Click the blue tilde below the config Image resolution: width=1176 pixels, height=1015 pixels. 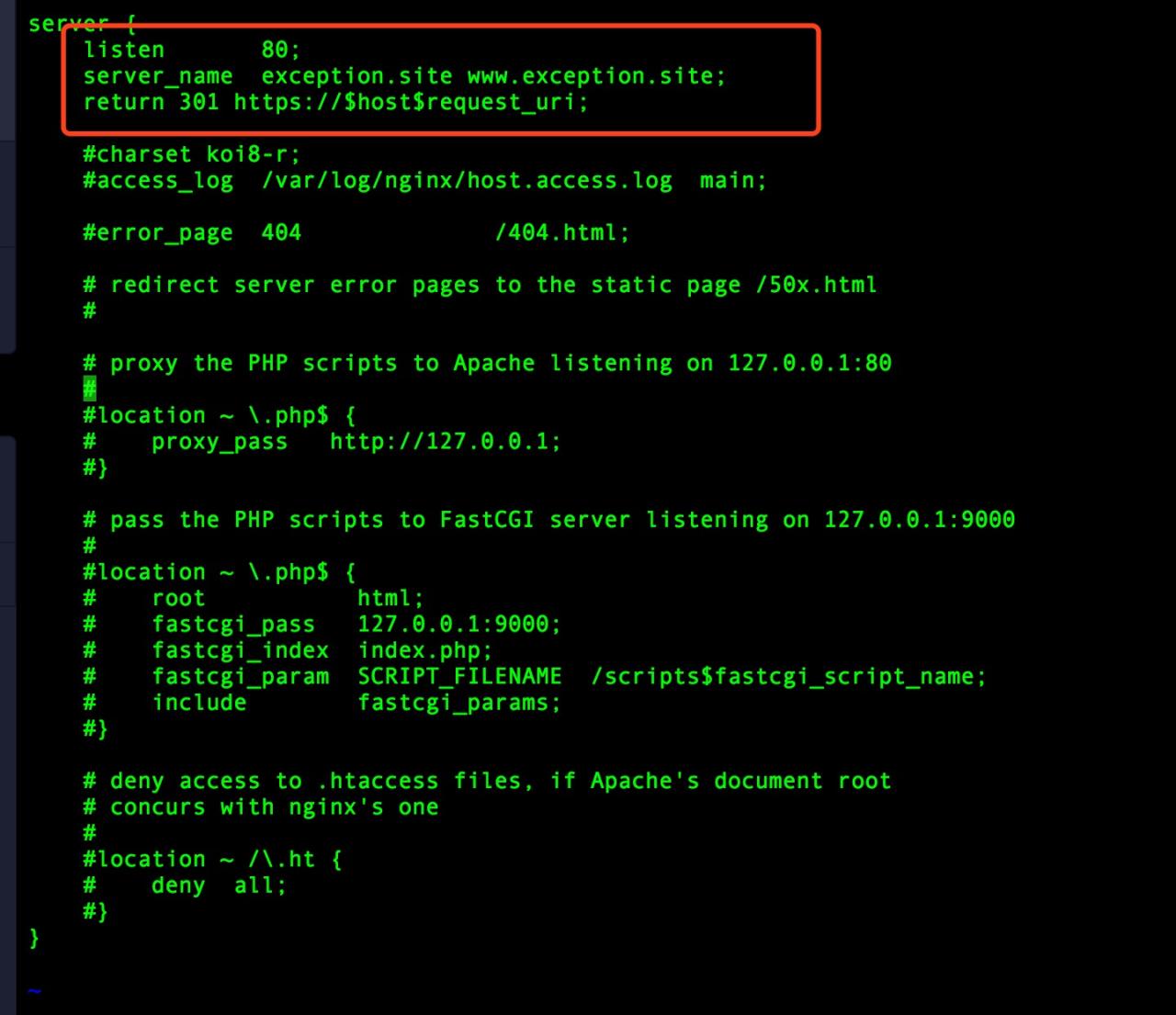[34, 990]
